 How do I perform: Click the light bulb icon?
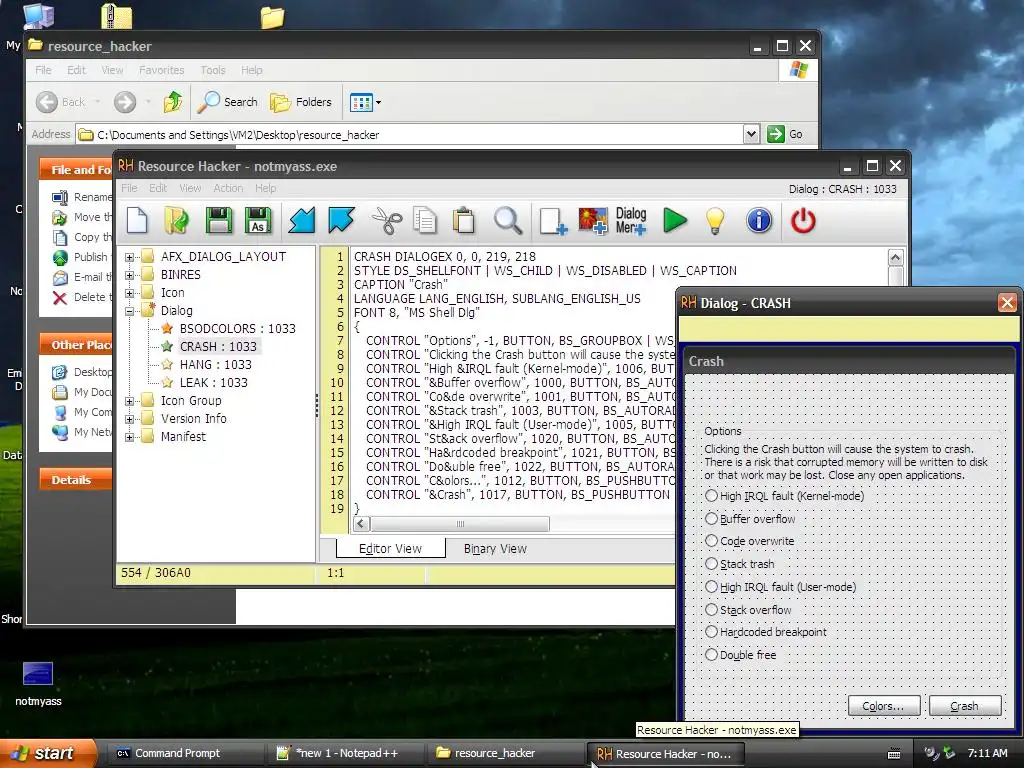click(715, 220)
